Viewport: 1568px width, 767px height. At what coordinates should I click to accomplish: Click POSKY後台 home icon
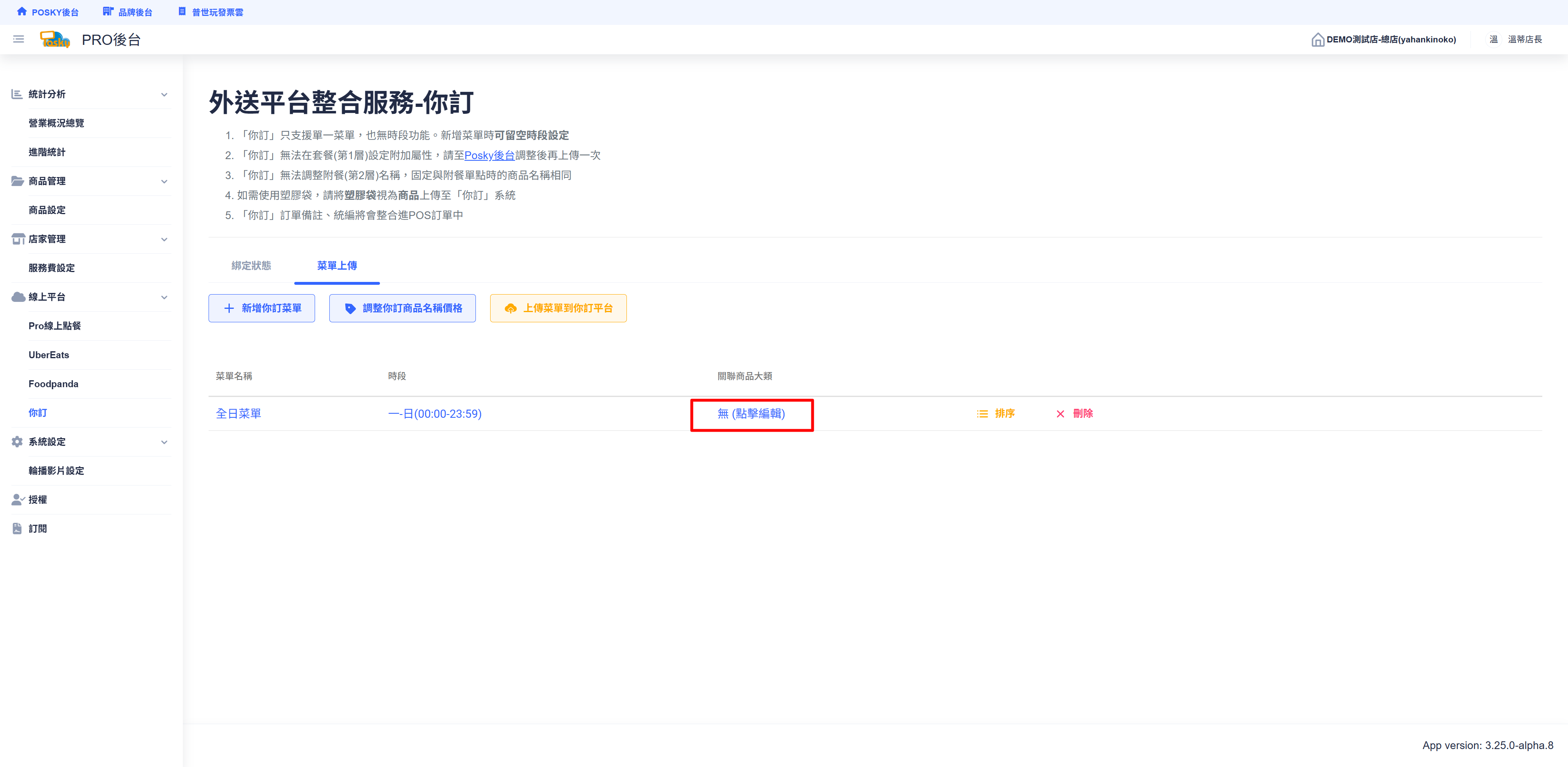[x=22, y=11]
